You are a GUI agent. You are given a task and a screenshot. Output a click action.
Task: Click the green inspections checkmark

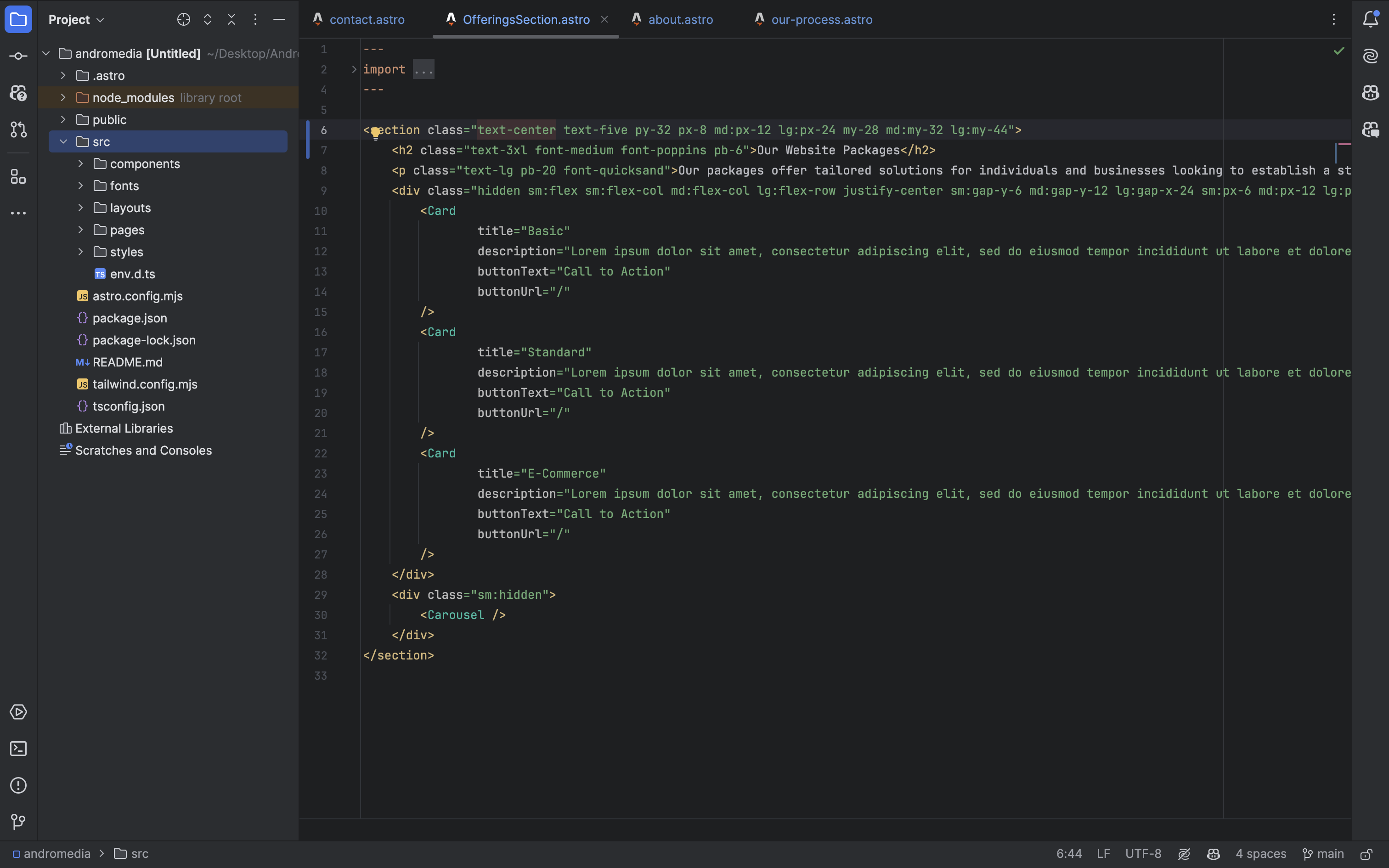tap(1338, 51)
